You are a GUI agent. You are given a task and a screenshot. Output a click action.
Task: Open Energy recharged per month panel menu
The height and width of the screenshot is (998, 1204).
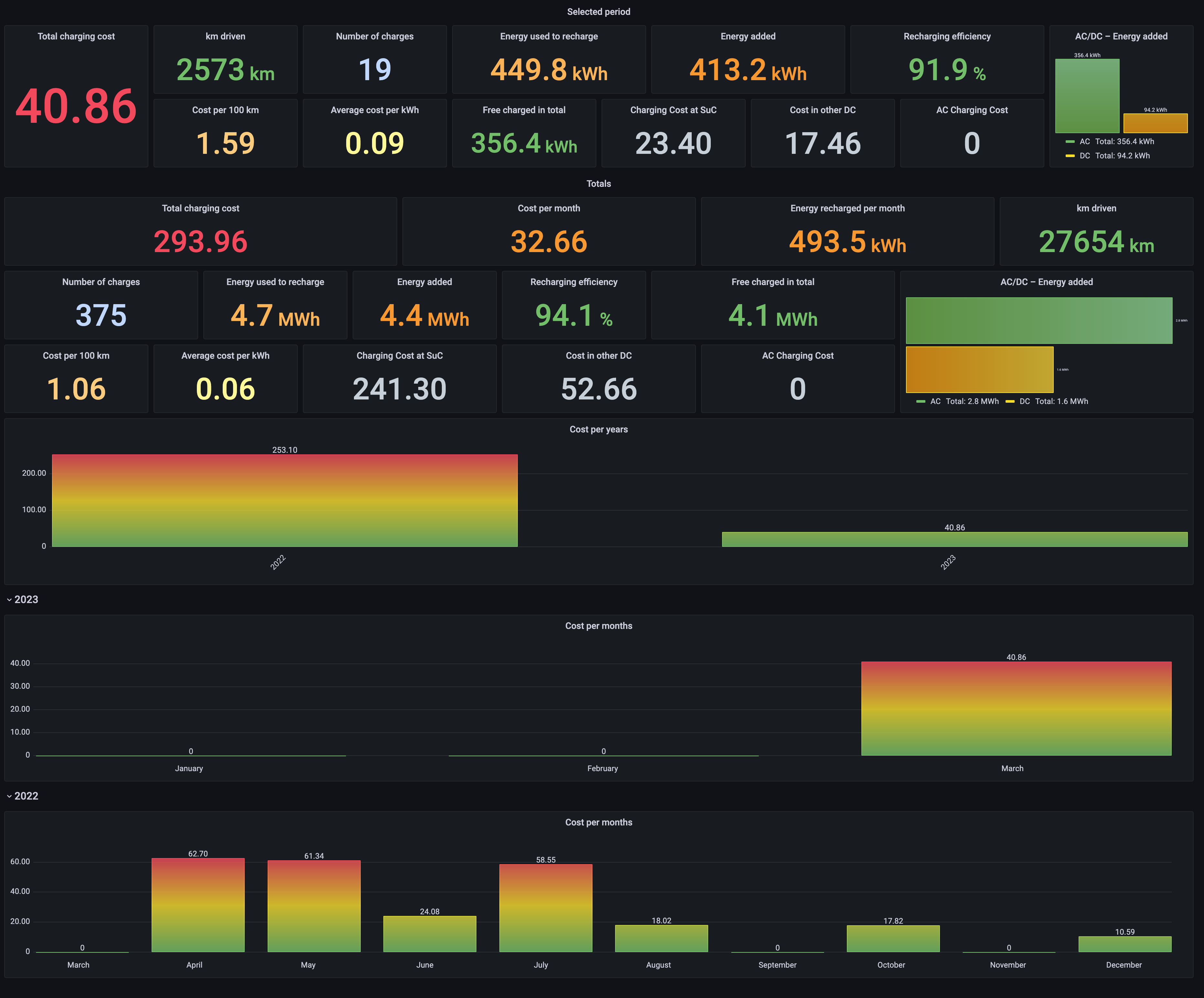click(847, 208)
